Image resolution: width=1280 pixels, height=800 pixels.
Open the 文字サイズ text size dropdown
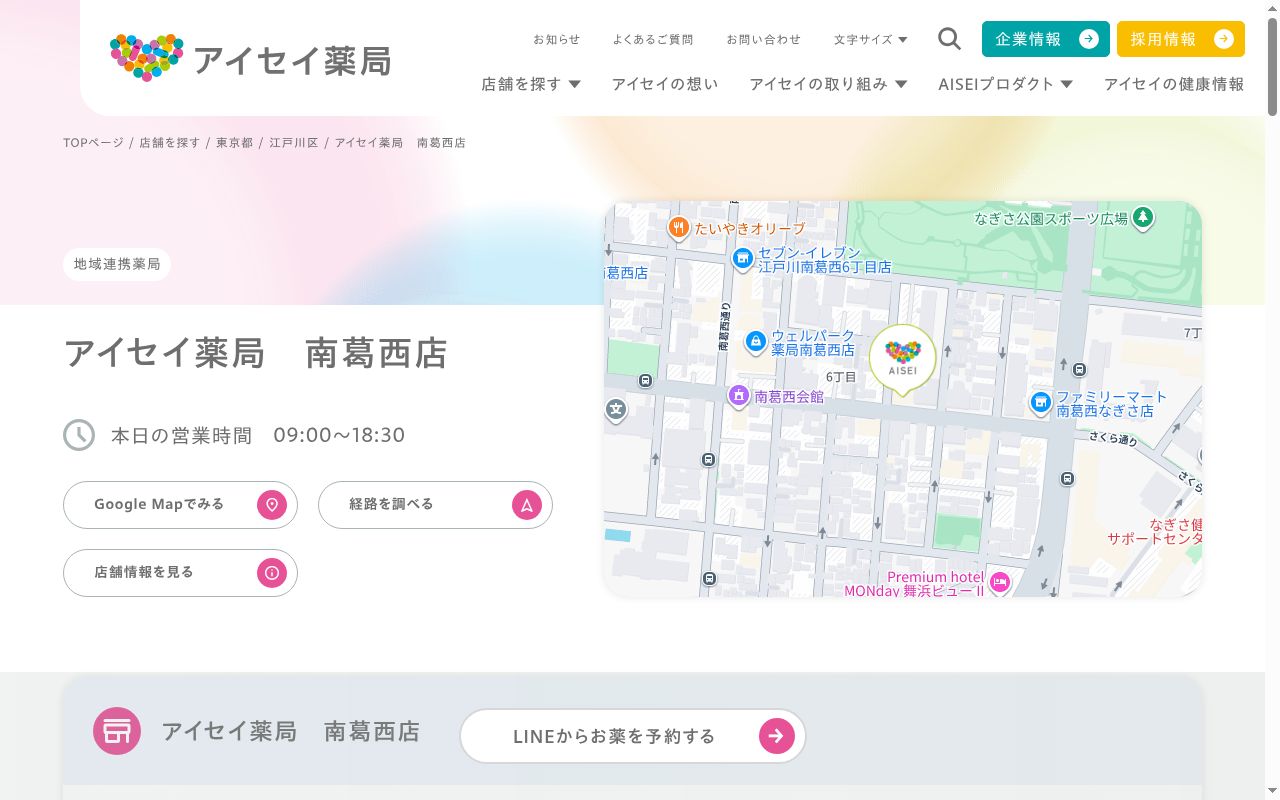click(871, 39)
